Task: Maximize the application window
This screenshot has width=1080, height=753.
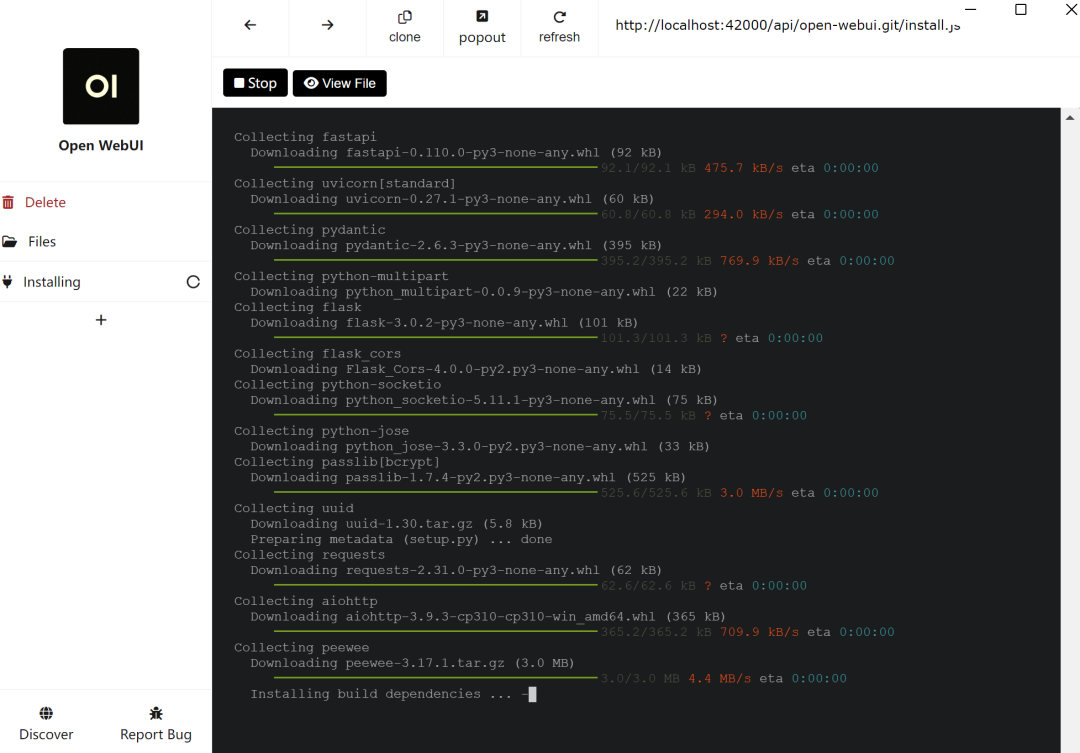Action: pyautogui.click(x=1021, y=10)
